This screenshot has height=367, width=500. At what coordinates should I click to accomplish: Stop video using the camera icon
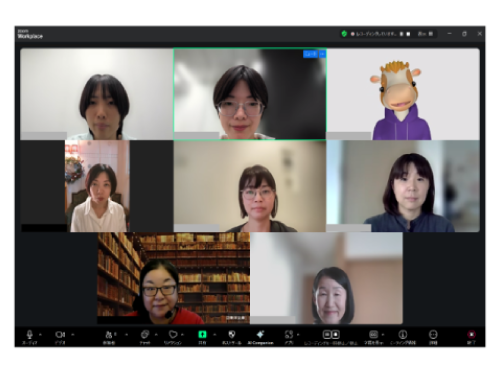click(60, 334)
